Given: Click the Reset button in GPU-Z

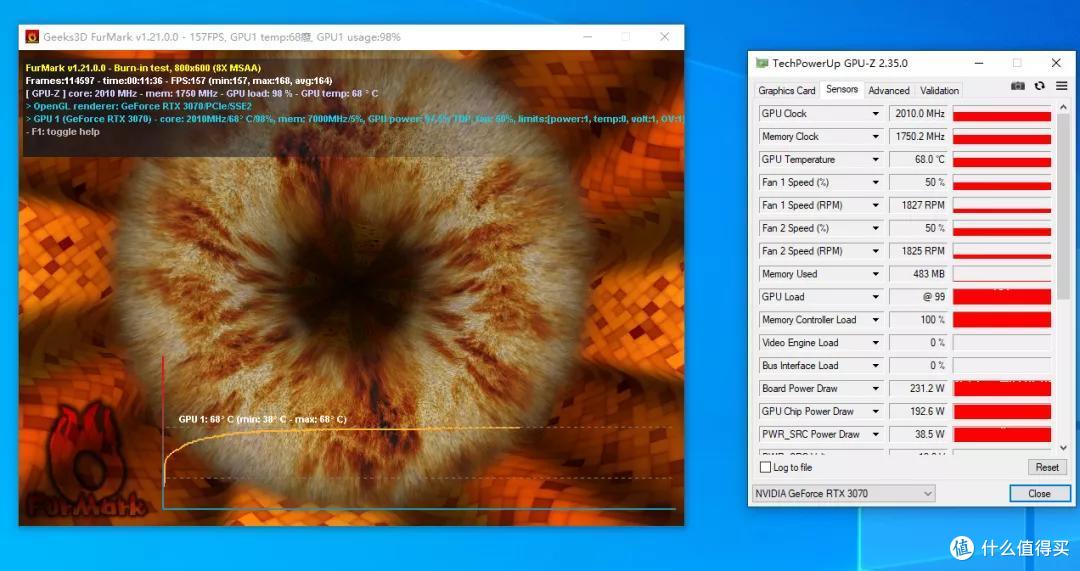Looking at the screenshot, I should (x=1047, y=467).
